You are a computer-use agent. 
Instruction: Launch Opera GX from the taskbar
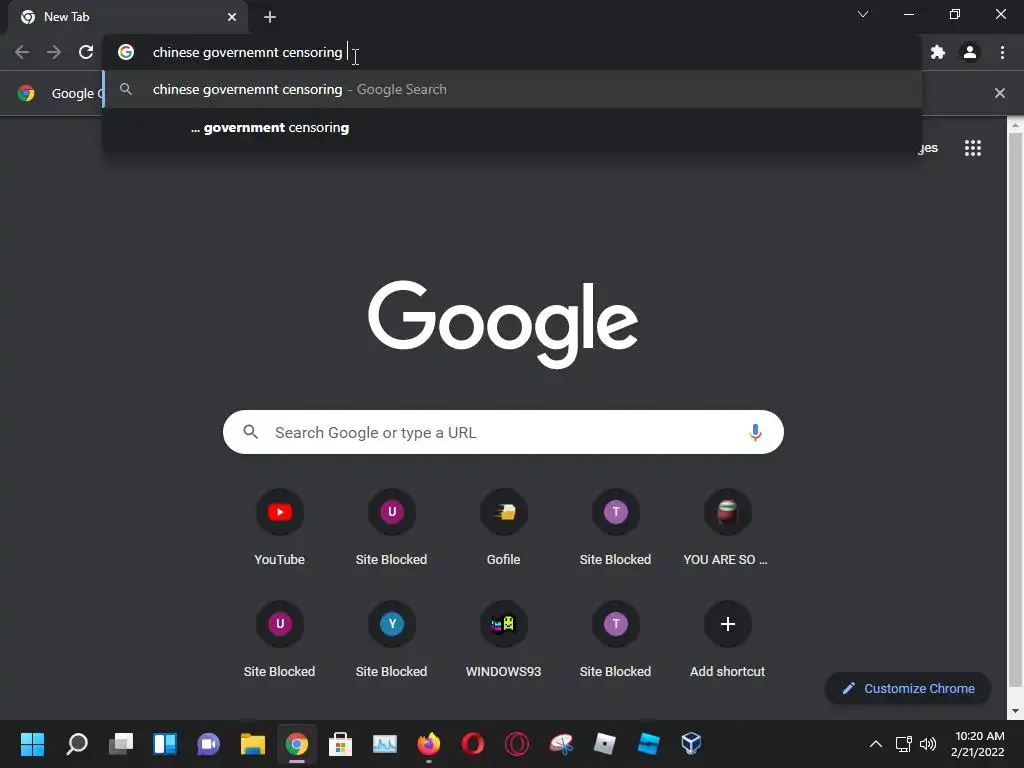[517, 744]
